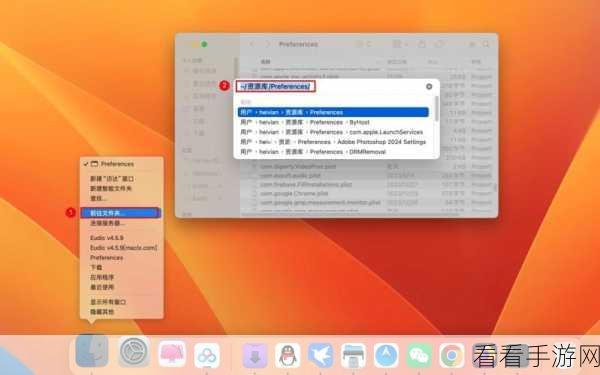
Task: Open the printer scanner app in Dock
Action: pos(354,355)
